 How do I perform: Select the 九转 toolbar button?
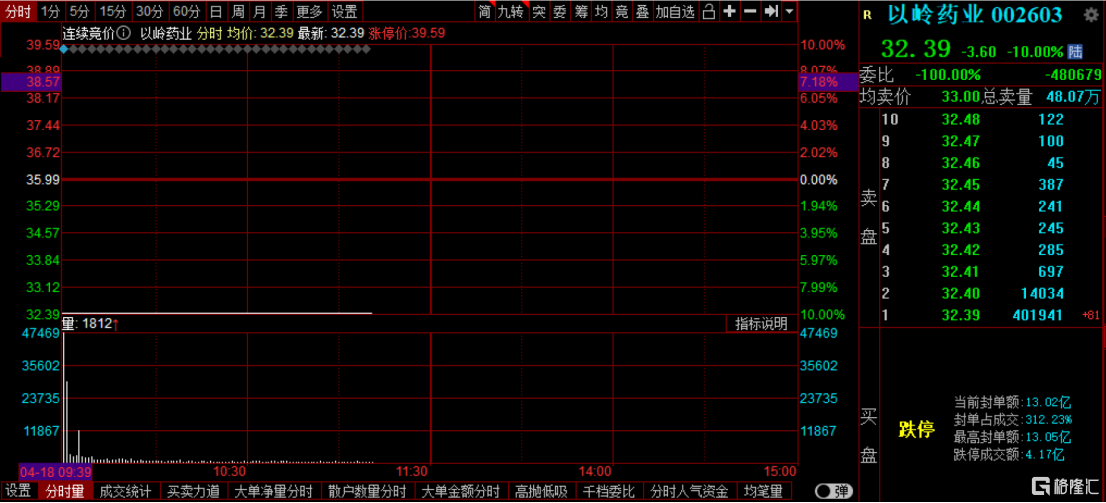(511, 11)
